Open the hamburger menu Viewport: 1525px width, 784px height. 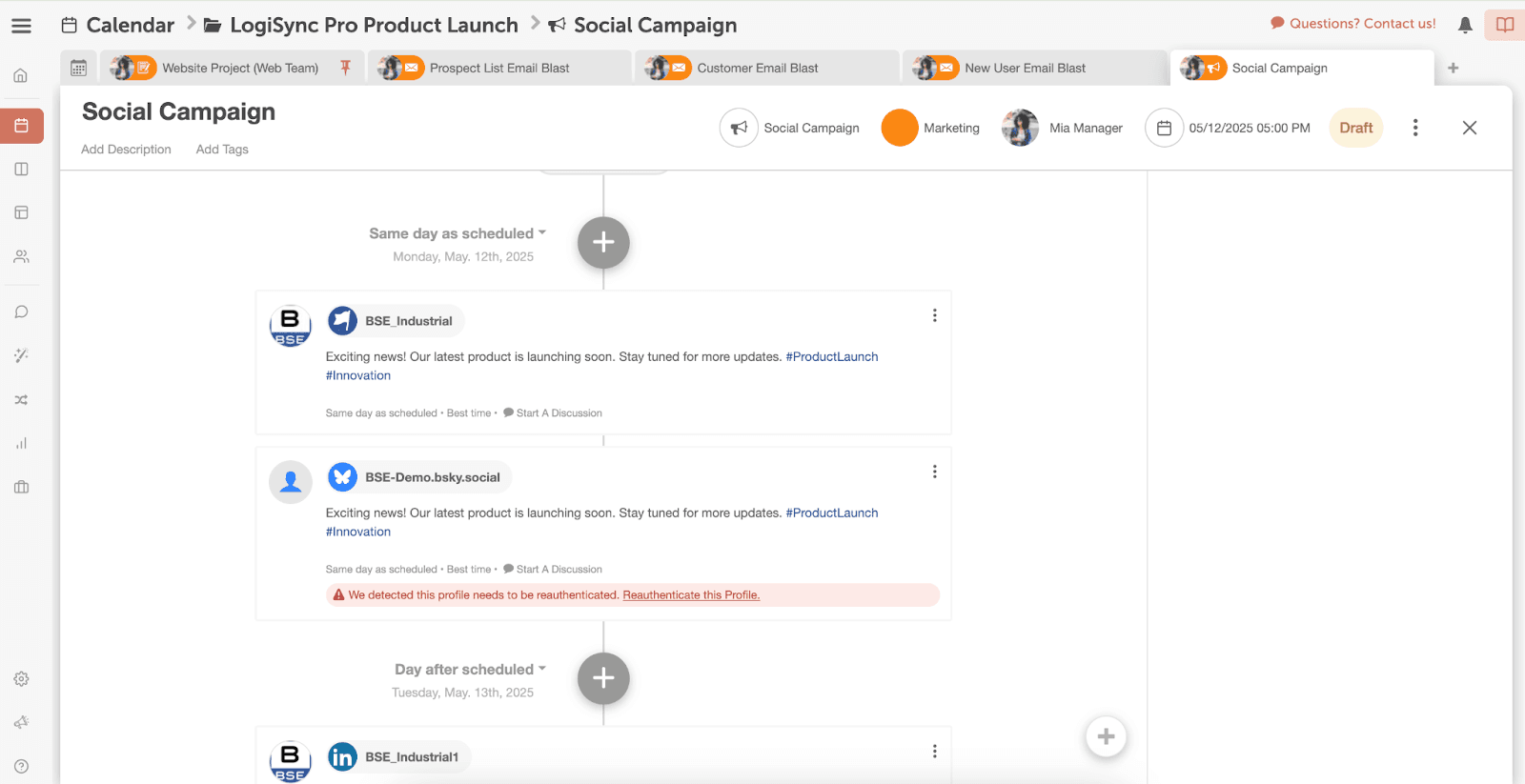21,26
